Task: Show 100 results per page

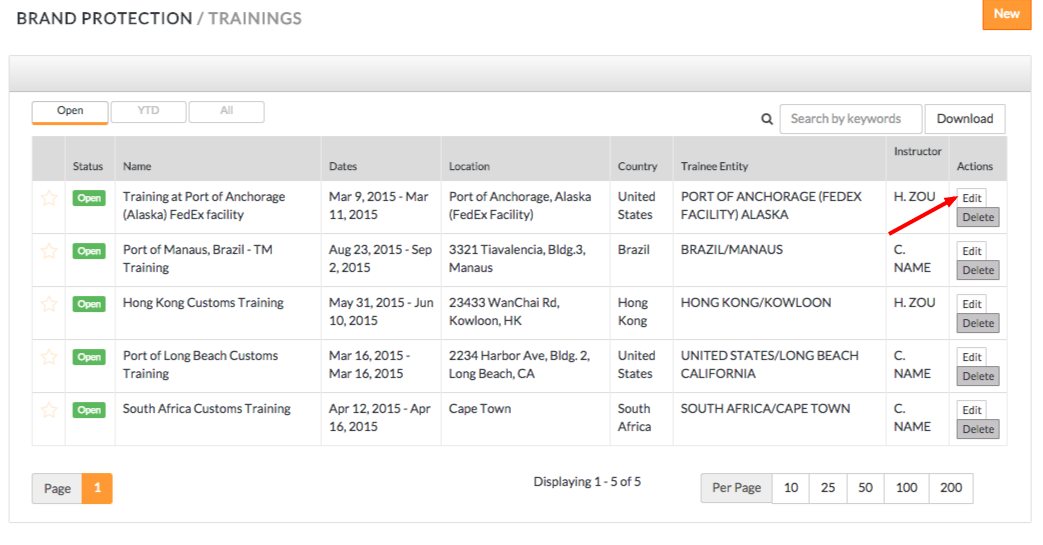Action: pyautogui.click(x=906, y=488)
